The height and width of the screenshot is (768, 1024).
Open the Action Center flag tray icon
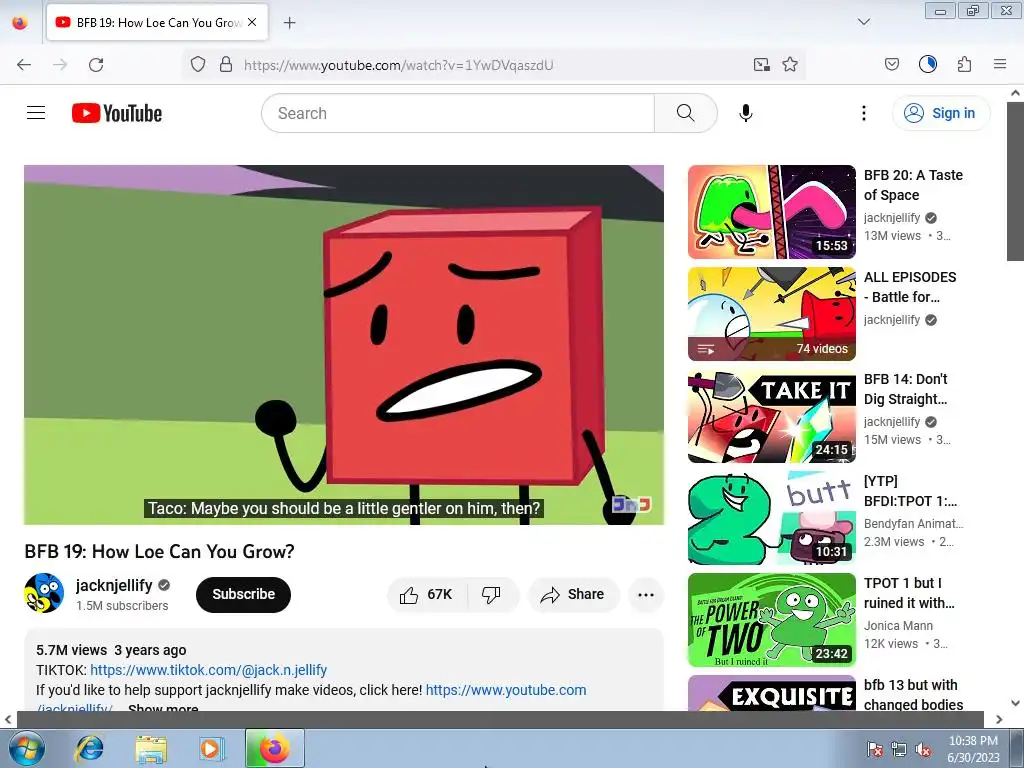pos(874,749)
